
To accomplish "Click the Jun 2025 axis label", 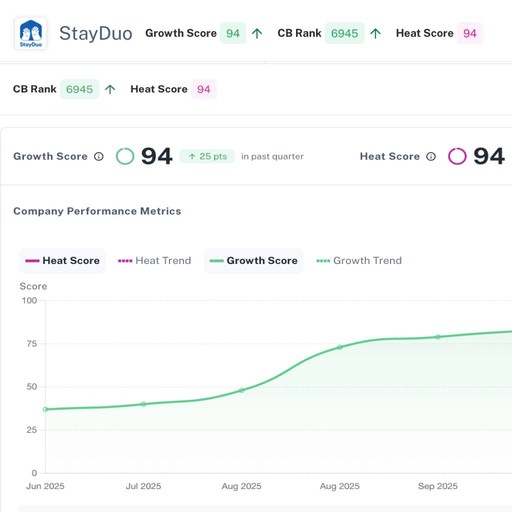I will pyautogui.click(x=45, y=486).
